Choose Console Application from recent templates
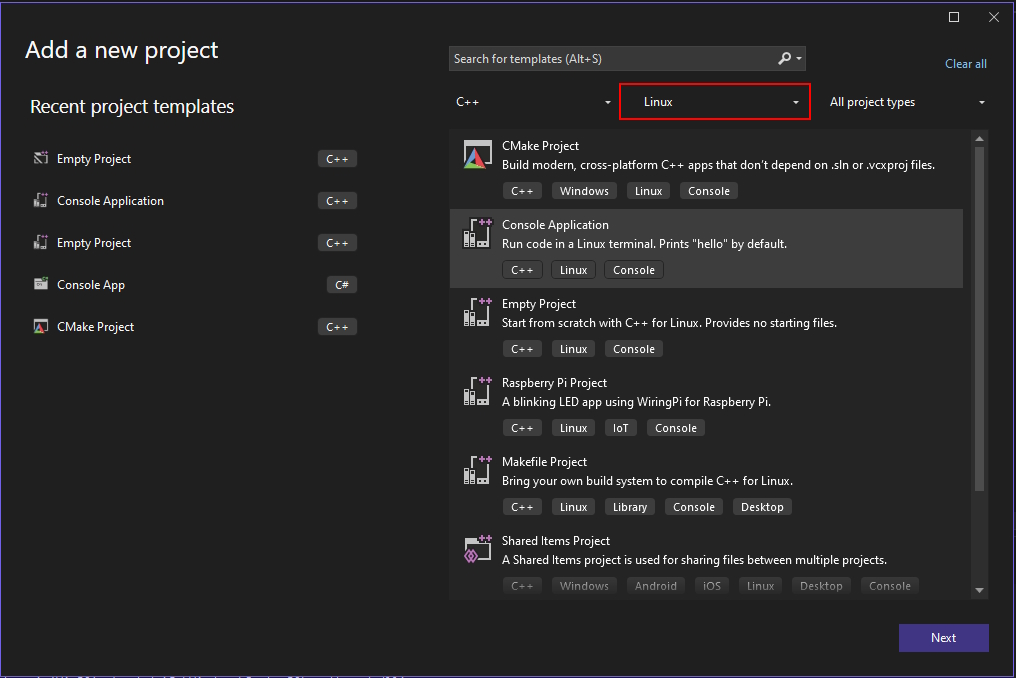 (x=110, y=201)
